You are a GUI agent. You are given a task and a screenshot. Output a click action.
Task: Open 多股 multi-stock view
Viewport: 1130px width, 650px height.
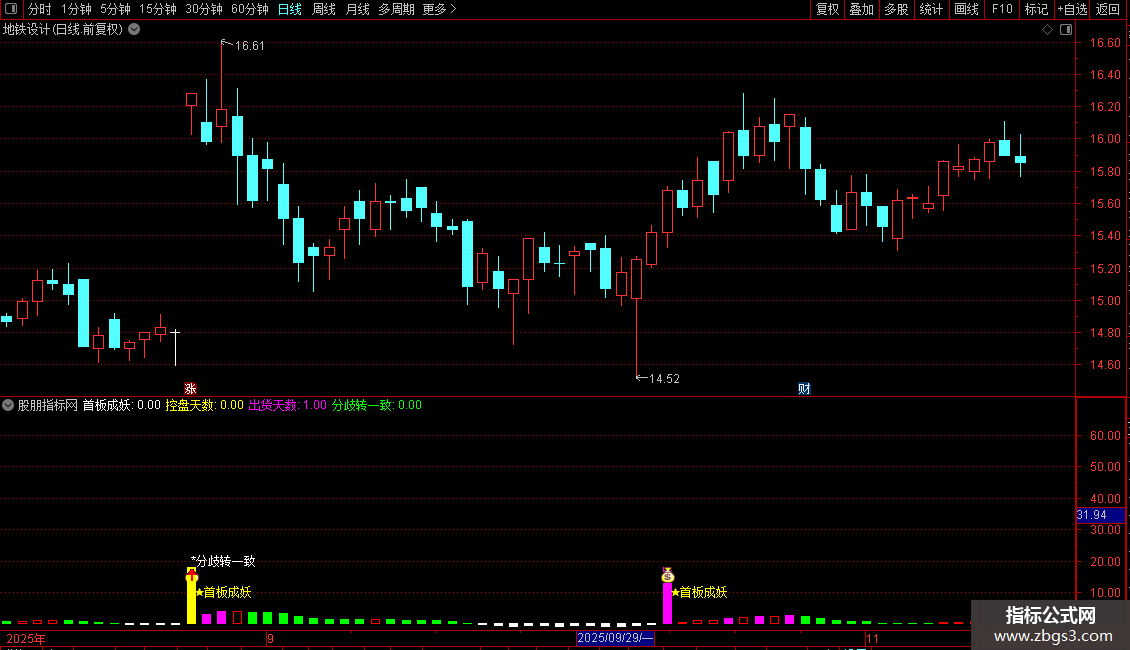coord(896,9)
